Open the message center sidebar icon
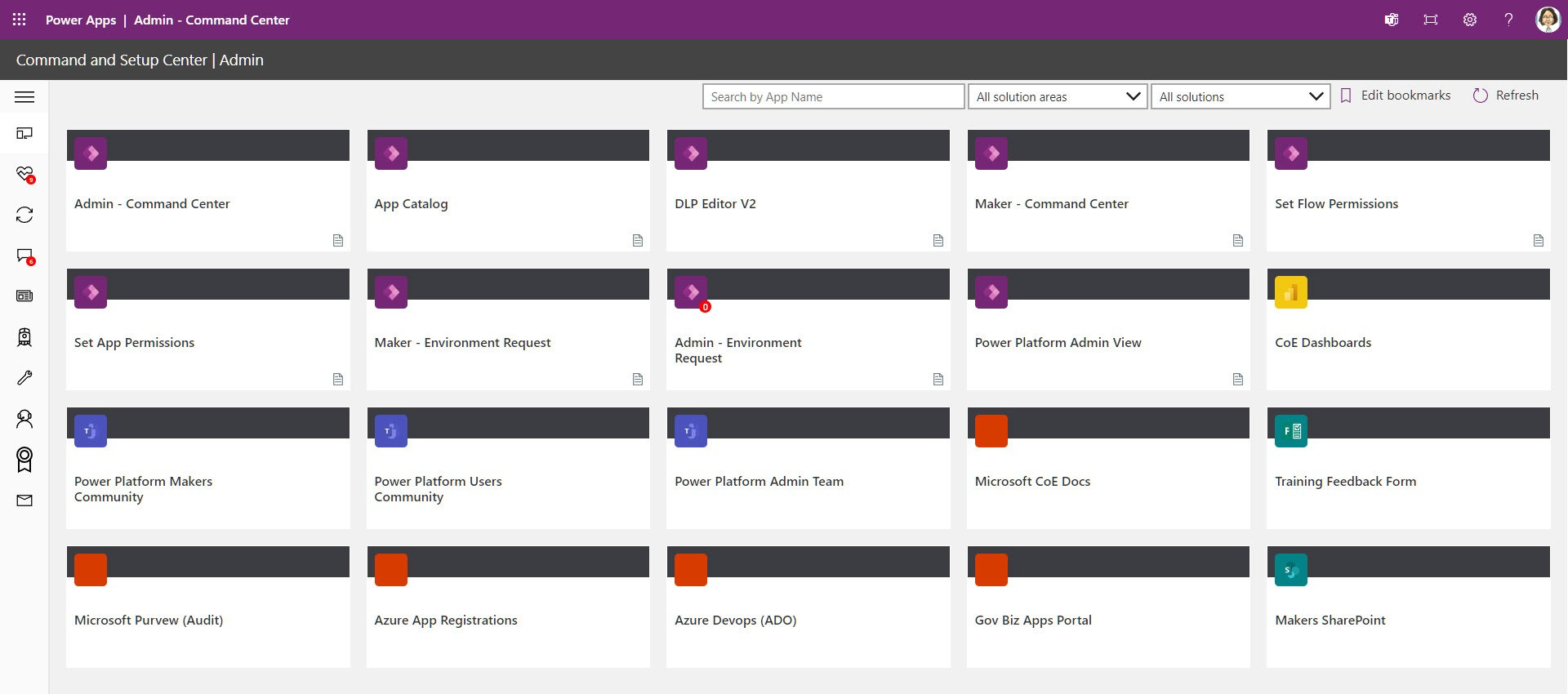The image size is (1568, 694). pos(24,256)
